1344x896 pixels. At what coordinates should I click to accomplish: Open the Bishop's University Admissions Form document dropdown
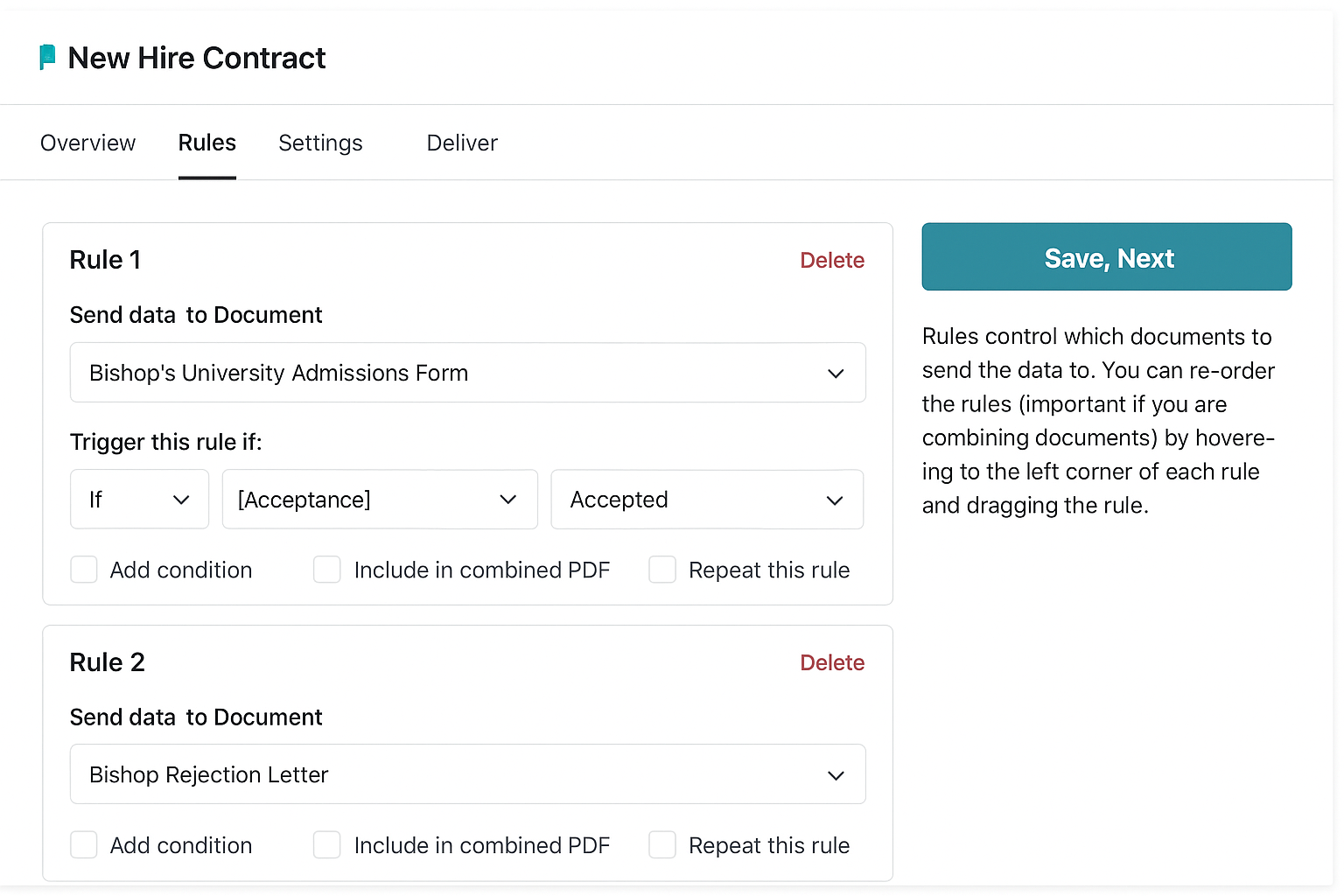467,372
